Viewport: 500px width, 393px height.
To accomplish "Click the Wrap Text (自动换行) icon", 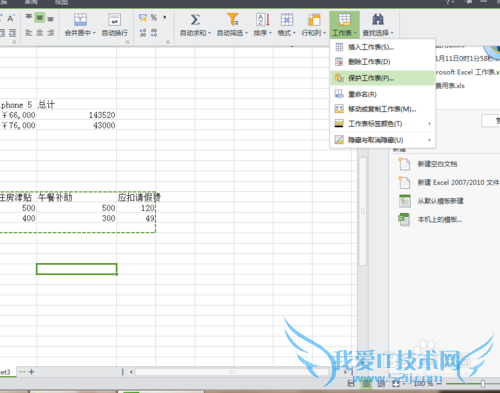I will pyautogui.click(x=114, y=20).
